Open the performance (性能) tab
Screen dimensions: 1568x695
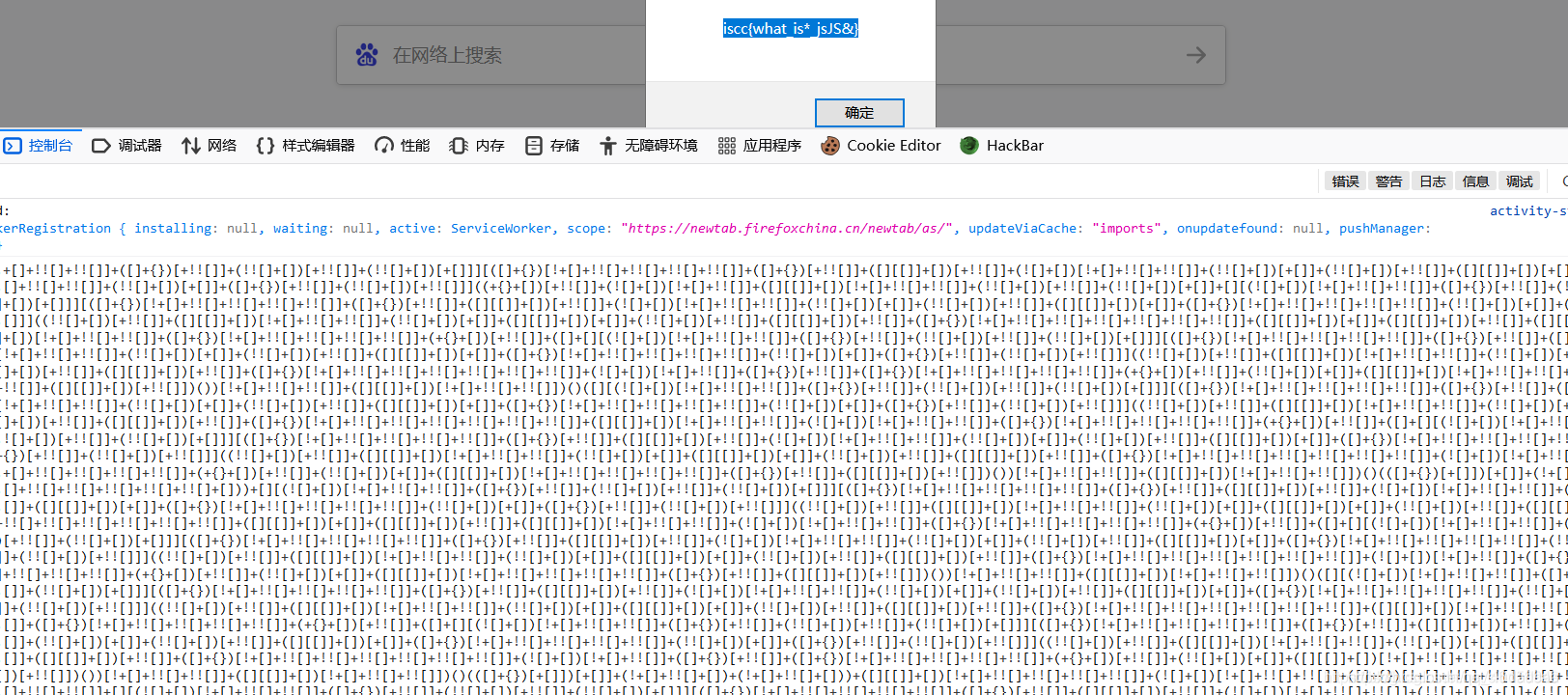tap(403, 146)
